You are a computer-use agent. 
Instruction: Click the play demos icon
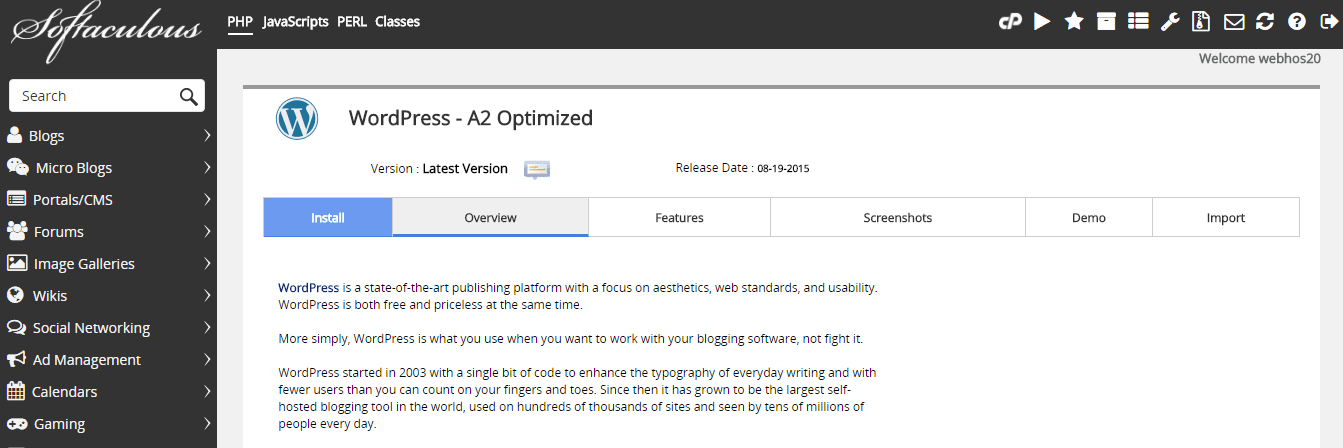1042,21
